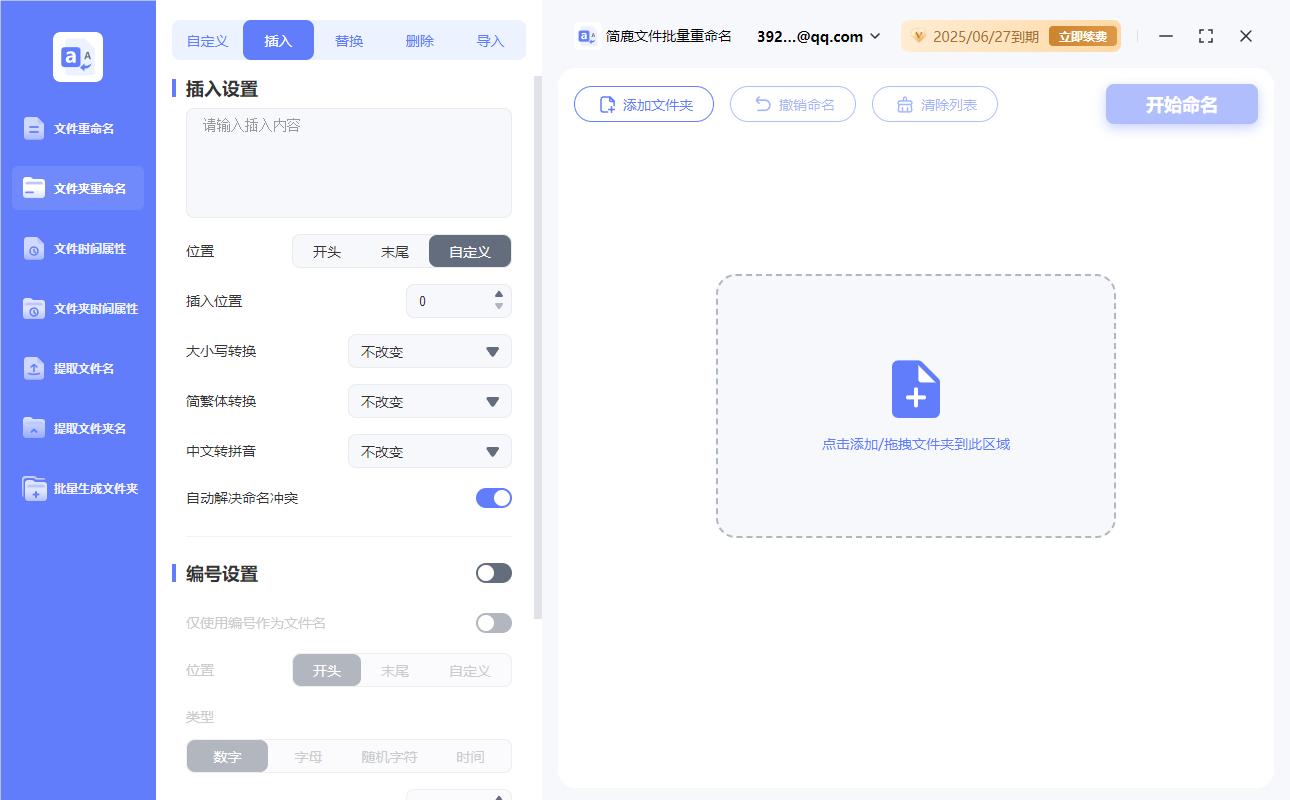Open the 删除 tab

pos(420,41)
